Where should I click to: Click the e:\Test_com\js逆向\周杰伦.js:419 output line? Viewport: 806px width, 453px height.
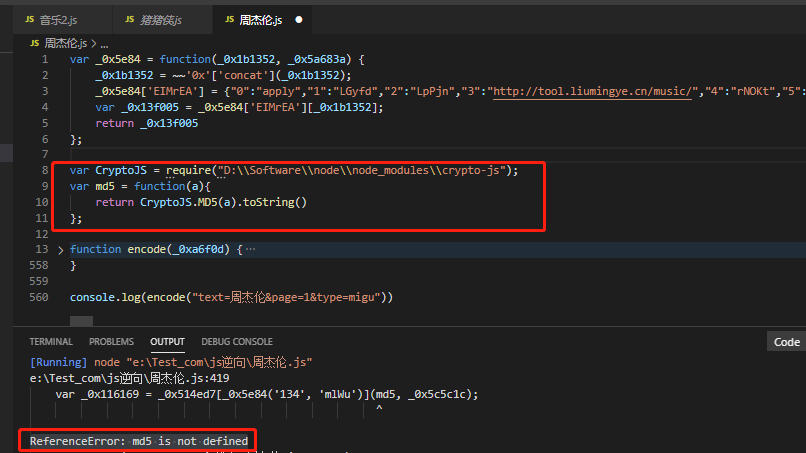point(130,378)
